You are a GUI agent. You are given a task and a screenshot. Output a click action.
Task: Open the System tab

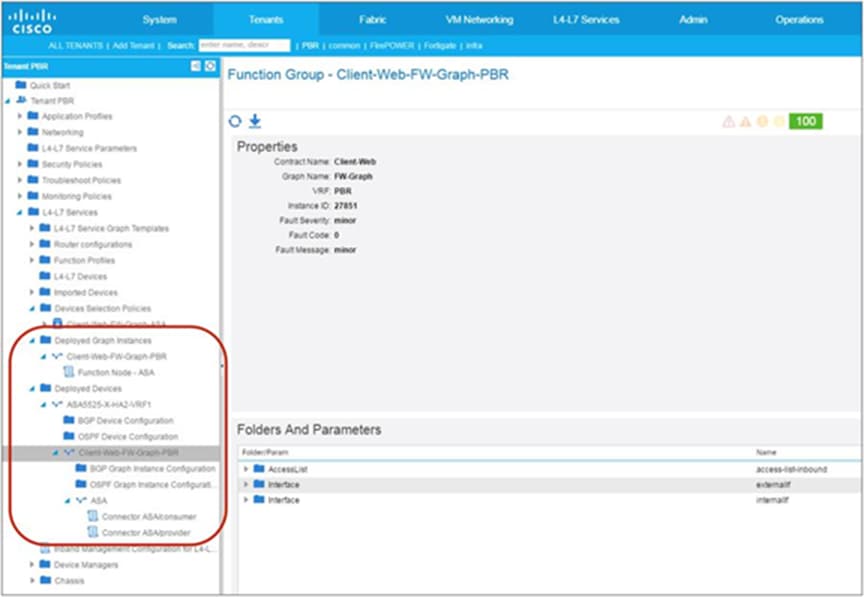160,20
